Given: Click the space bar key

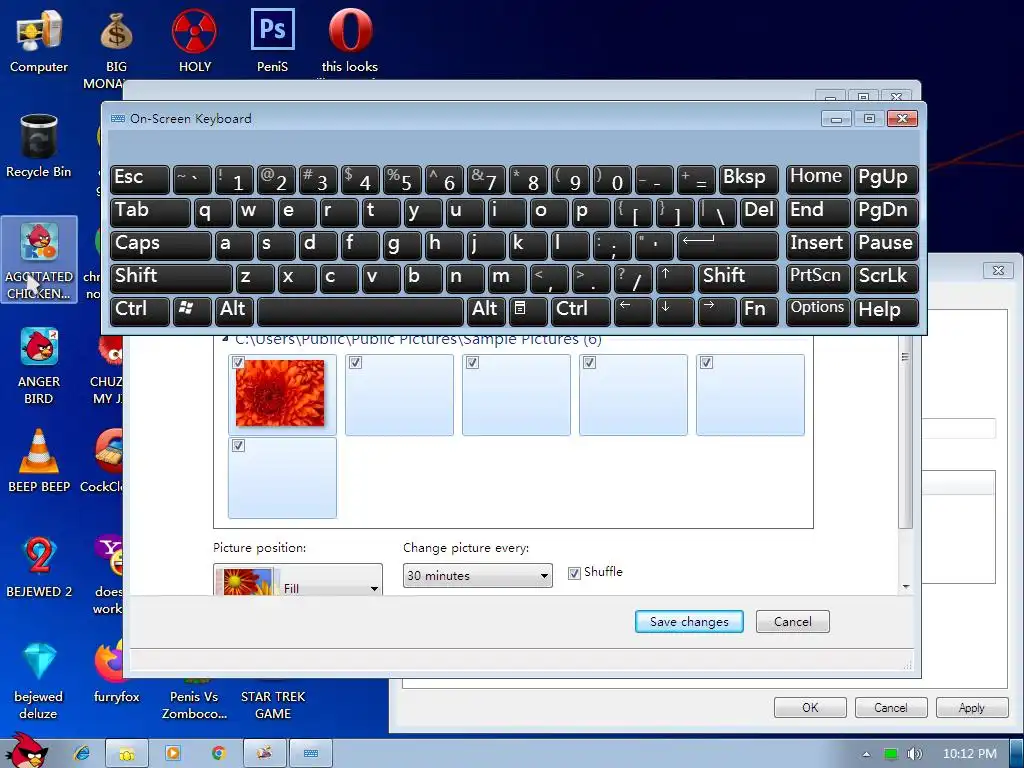Looking at the screenshot, I should pyautogui.click(x=360, y=312).
